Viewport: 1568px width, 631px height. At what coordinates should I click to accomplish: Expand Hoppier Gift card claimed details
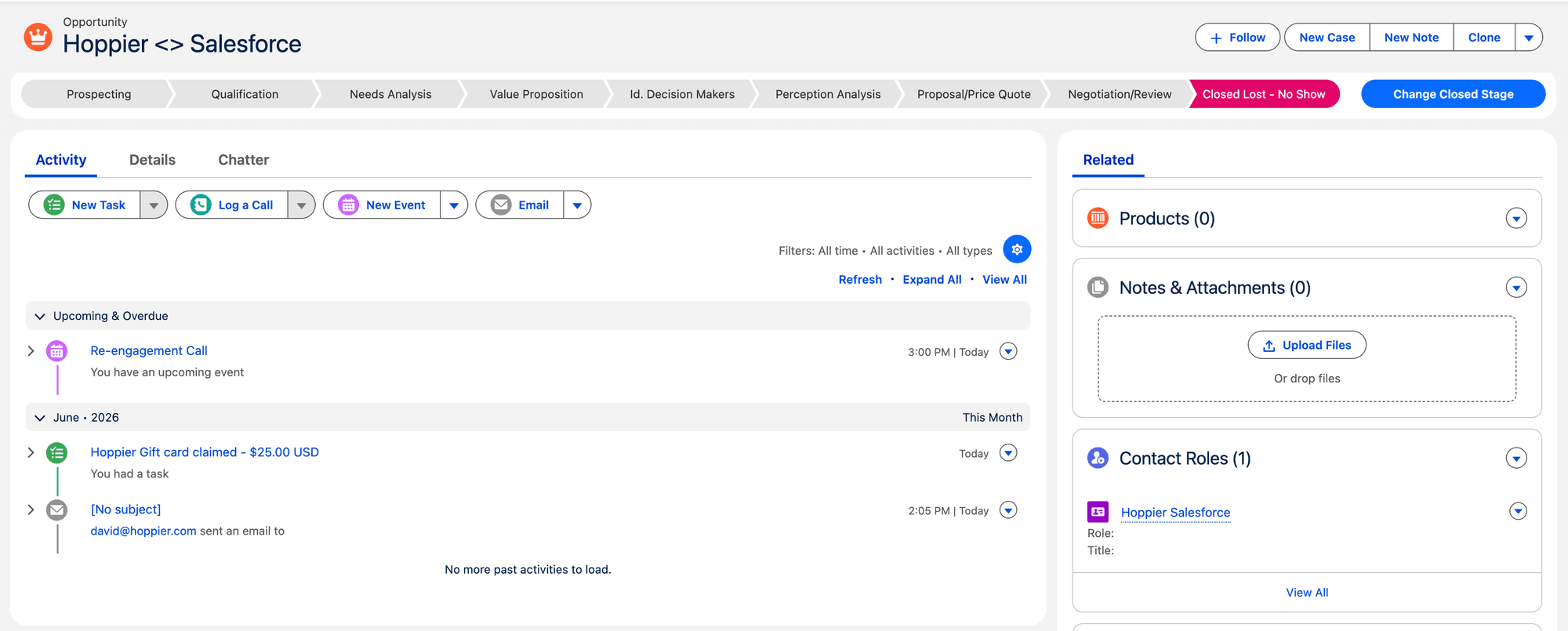[31, 452]
